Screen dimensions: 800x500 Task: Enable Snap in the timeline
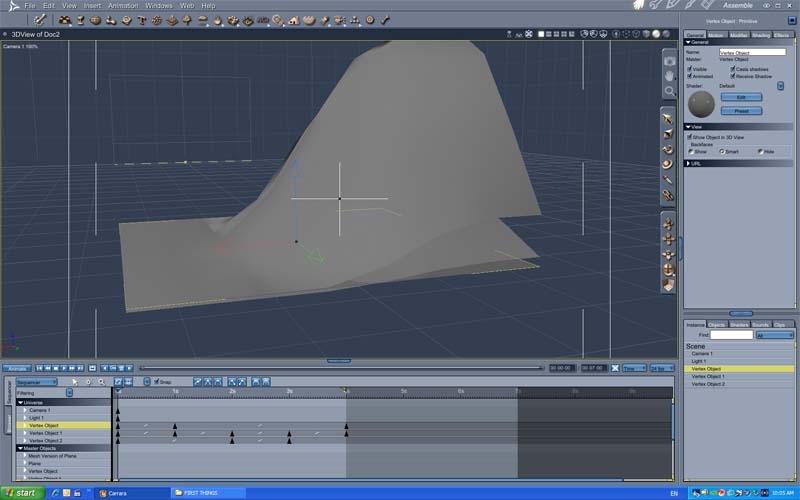(x=156, y=381)
